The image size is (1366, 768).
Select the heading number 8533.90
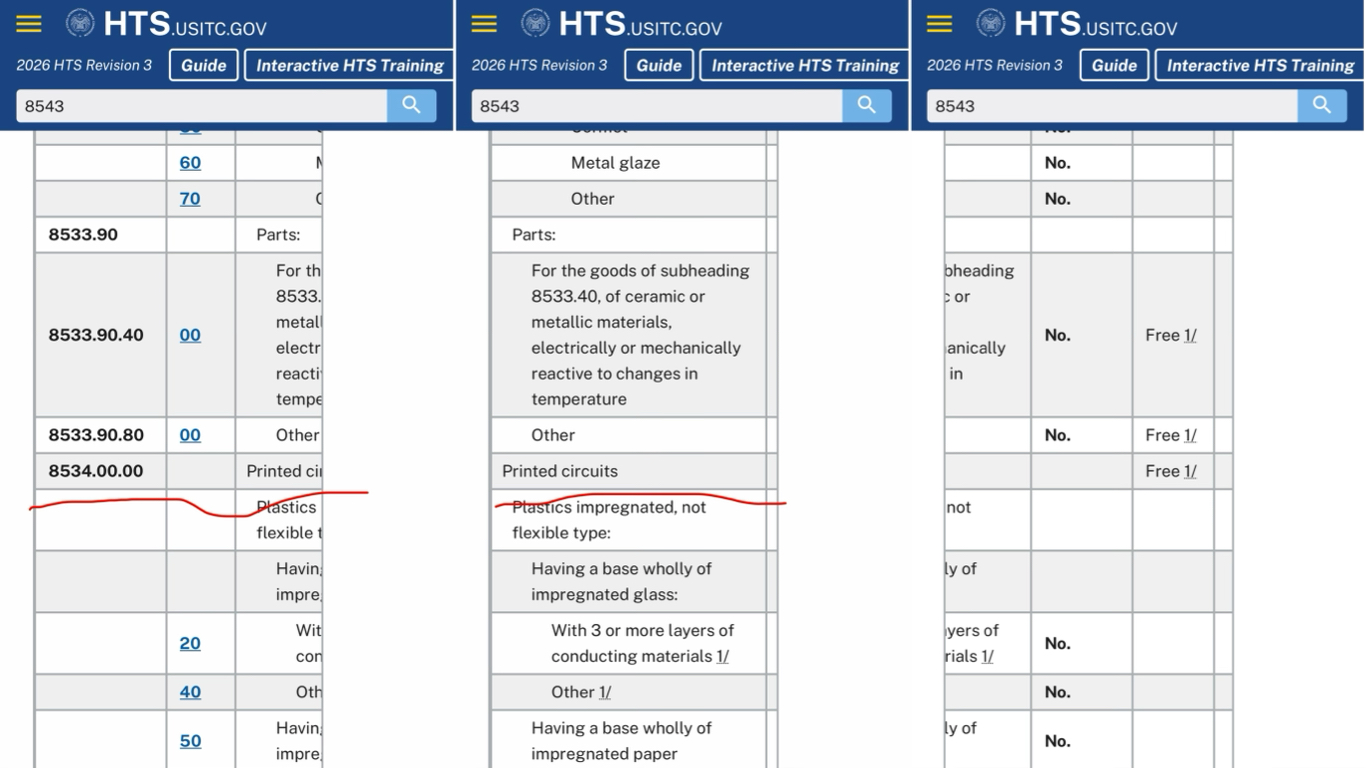pyautogui.click(x=83, y=235)
